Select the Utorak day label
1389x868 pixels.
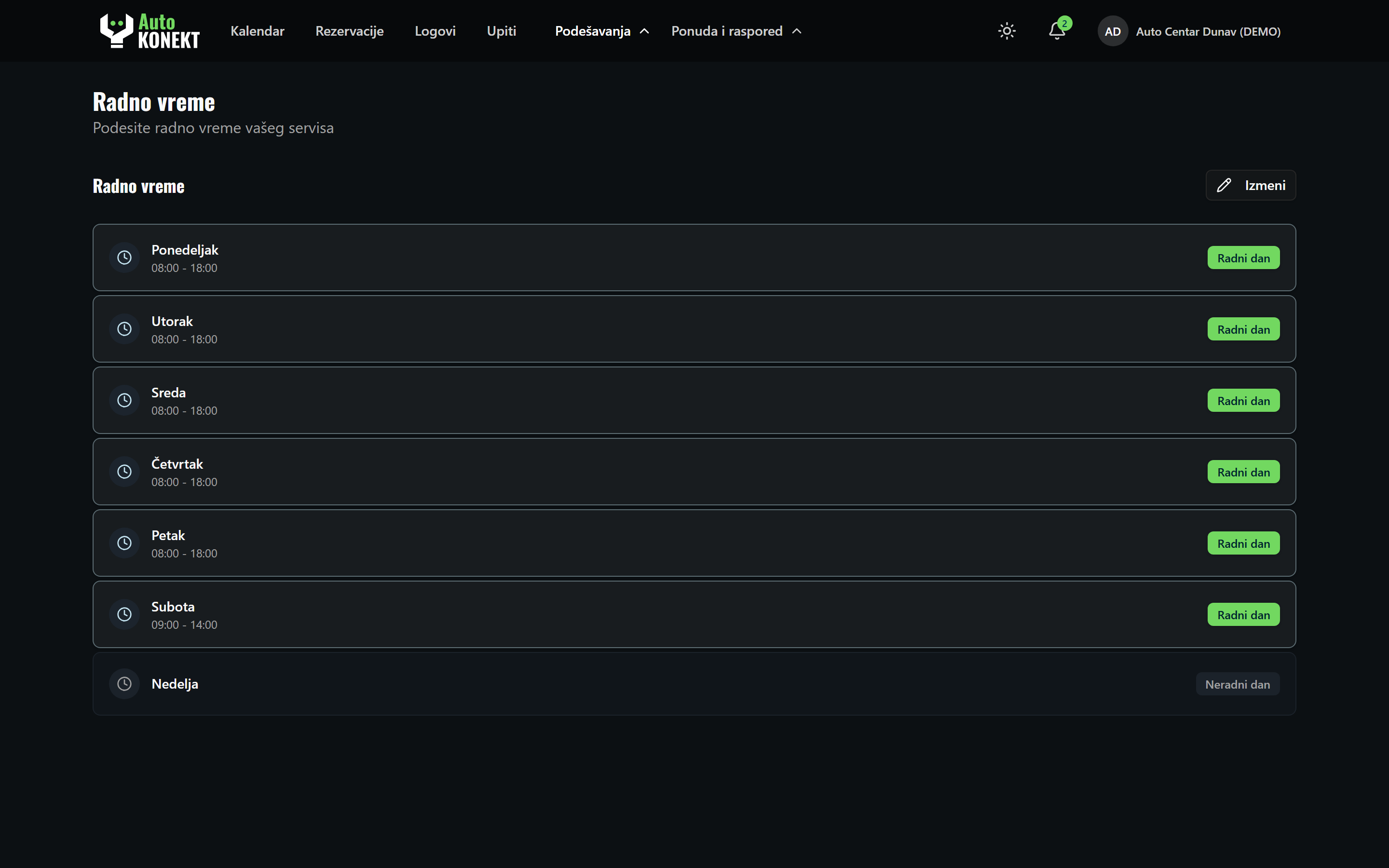(x=172, y=321)
